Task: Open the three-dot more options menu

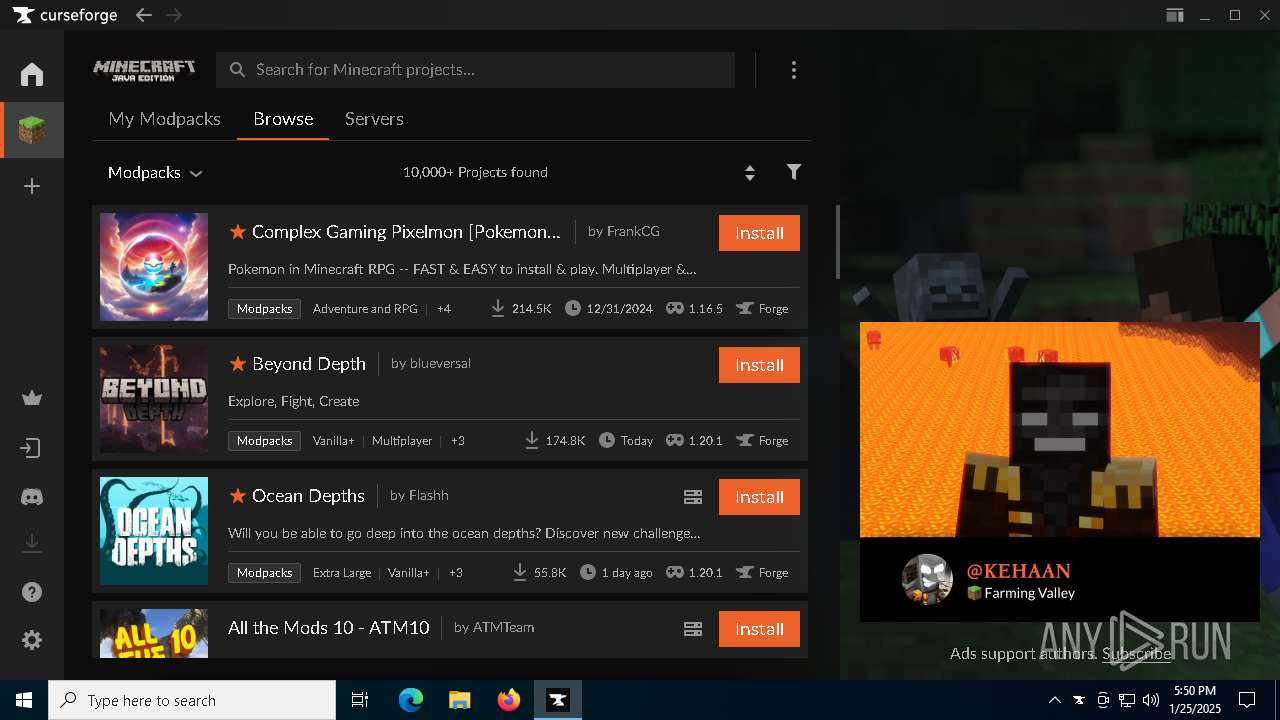Action: click(x=794, y=70)
